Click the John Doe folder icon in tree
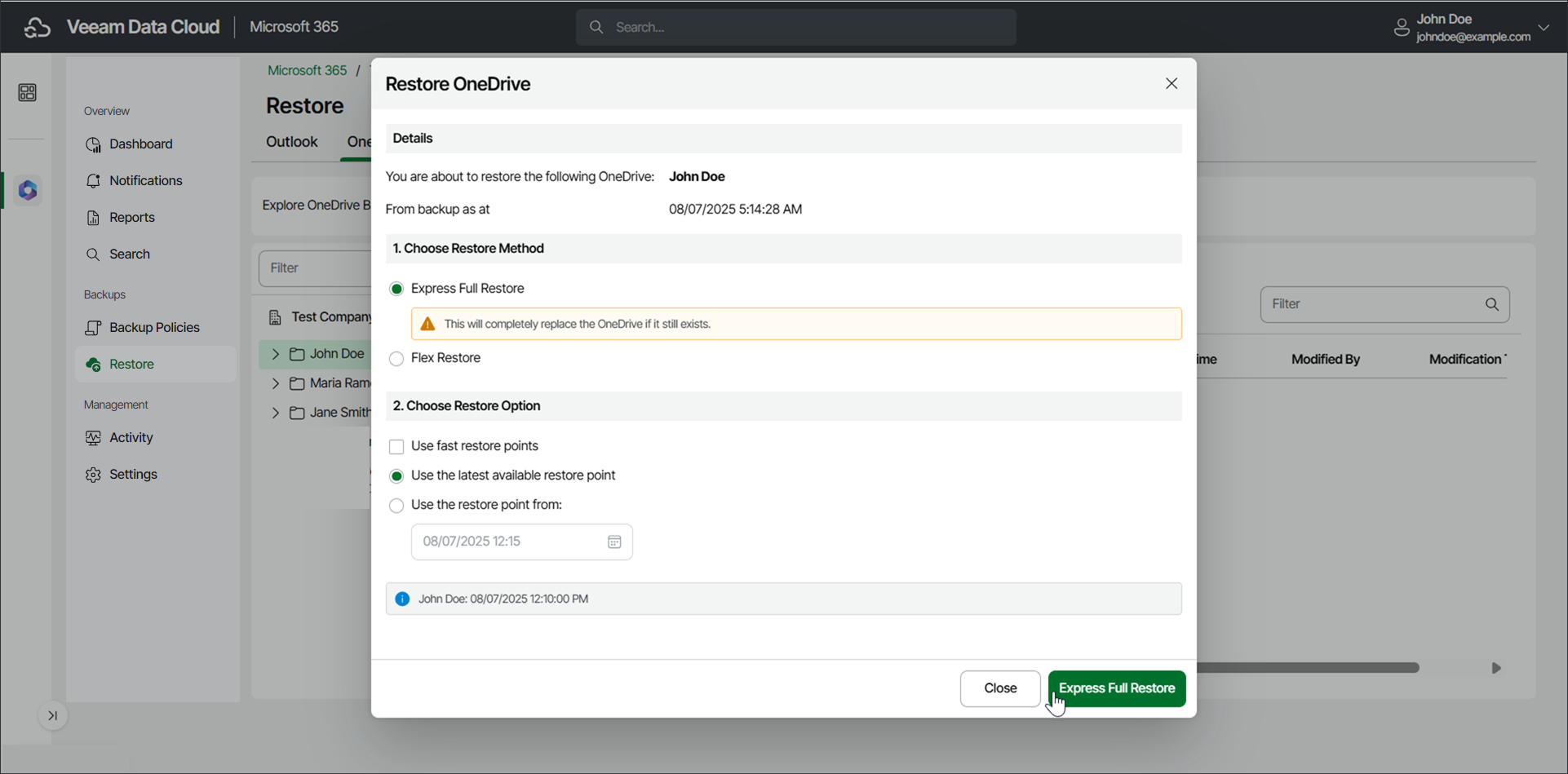The height and width of the screenshot is (774, 1568). pyautogui.click(x=297, y=354)
